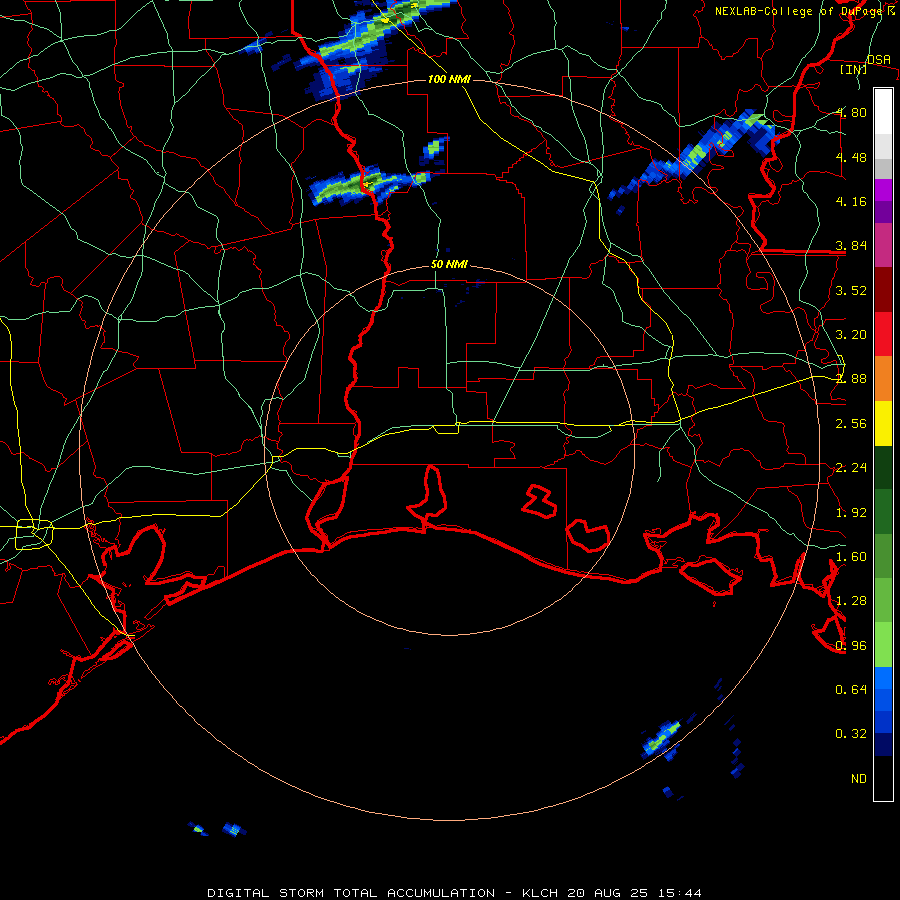This screenshot has width=900, height=900.
Task: Pick the black ND swatch at the legend bottom
Action: tap(883, 778)
